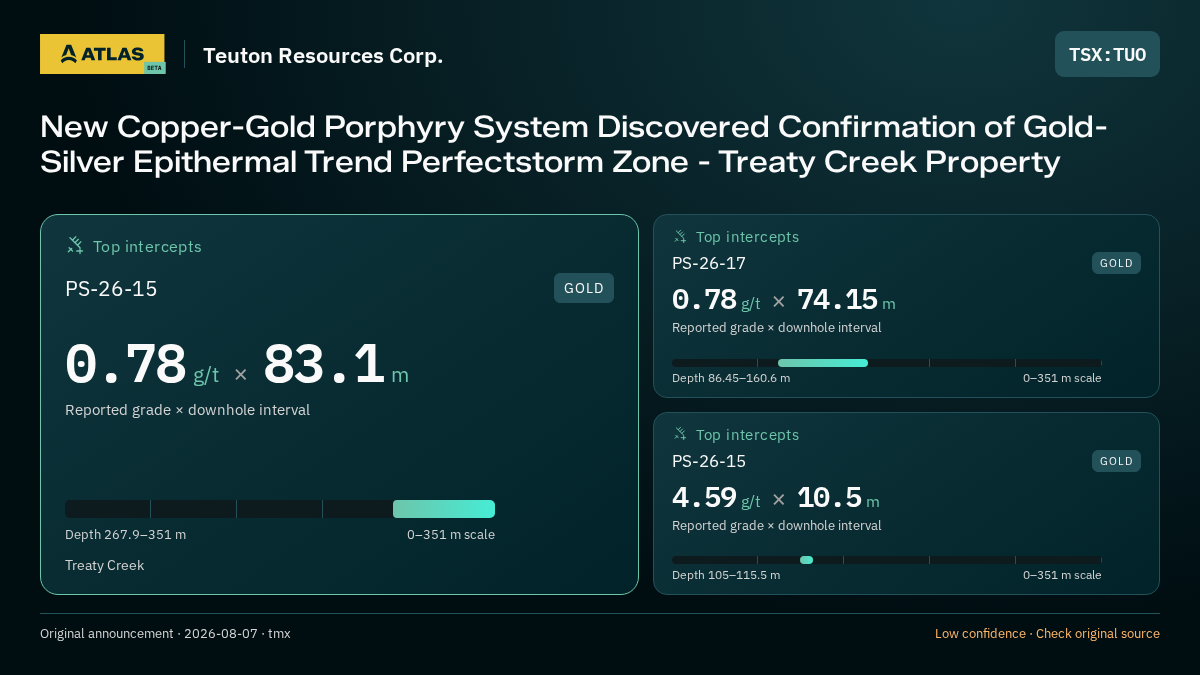This screenshot has height=675, width=1200.
Task: Click the drill icon in the PS-26-17 card
Action: (x=680, y=237)
